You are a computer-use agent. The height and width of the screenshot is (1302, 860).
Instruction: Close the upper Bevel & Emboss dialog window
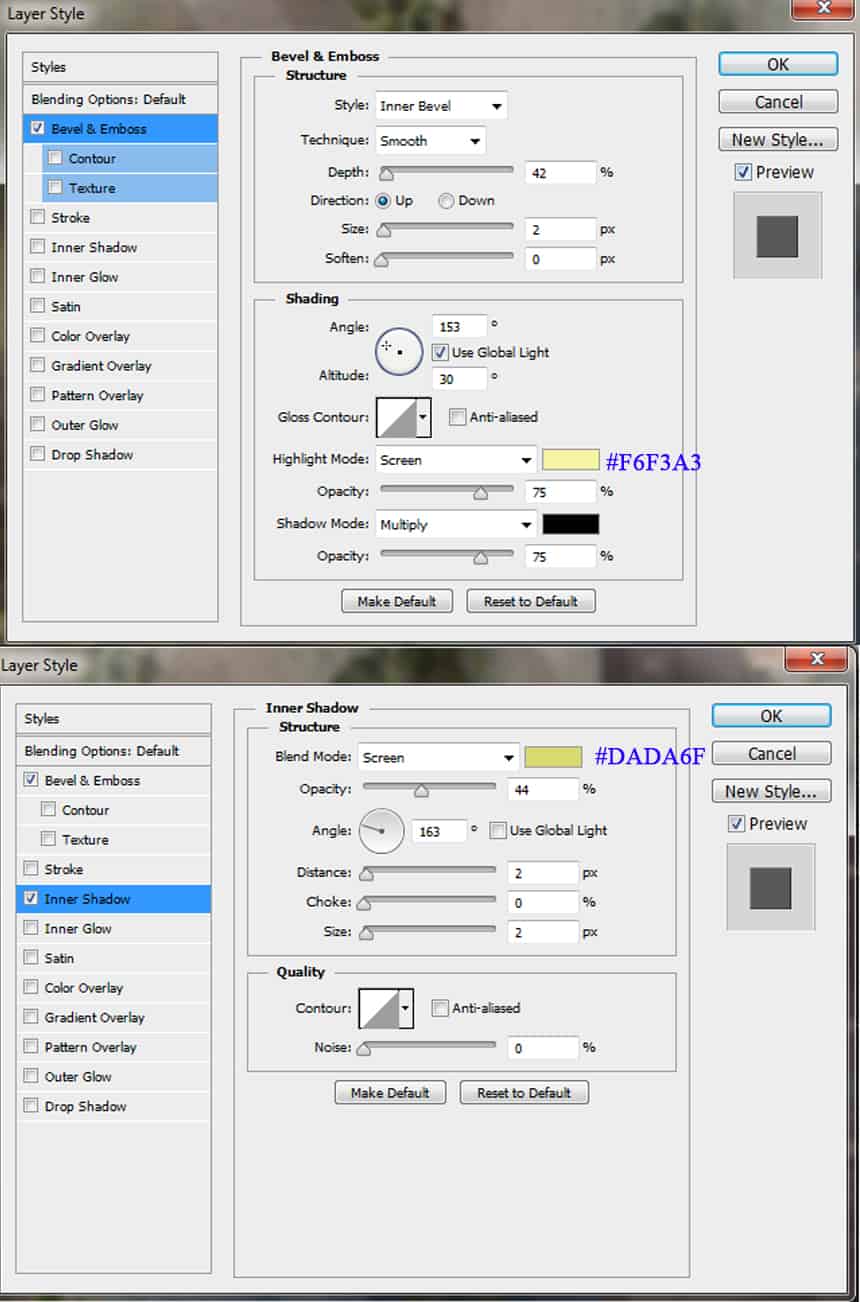[x=823, y=10]
